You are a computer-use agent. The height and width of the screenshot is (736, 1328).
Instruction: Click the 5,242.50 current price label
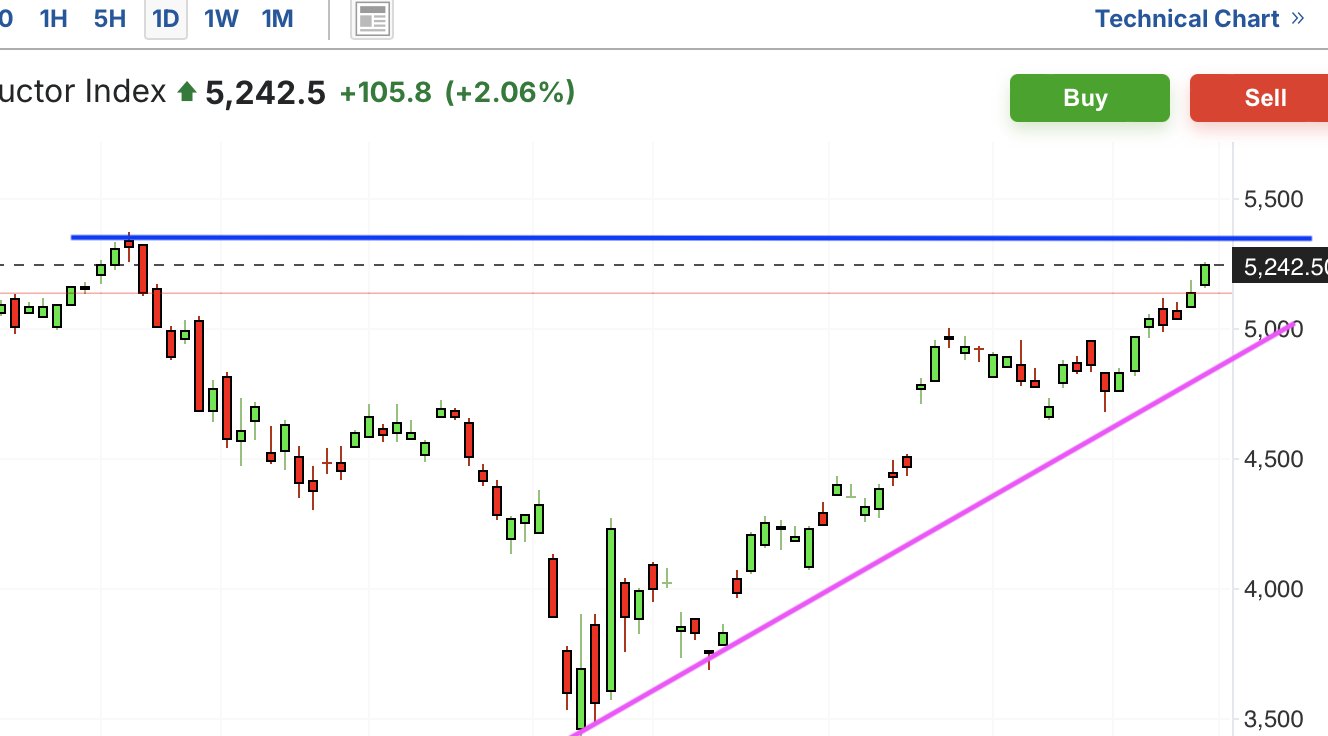click(x=1282, y=266)
